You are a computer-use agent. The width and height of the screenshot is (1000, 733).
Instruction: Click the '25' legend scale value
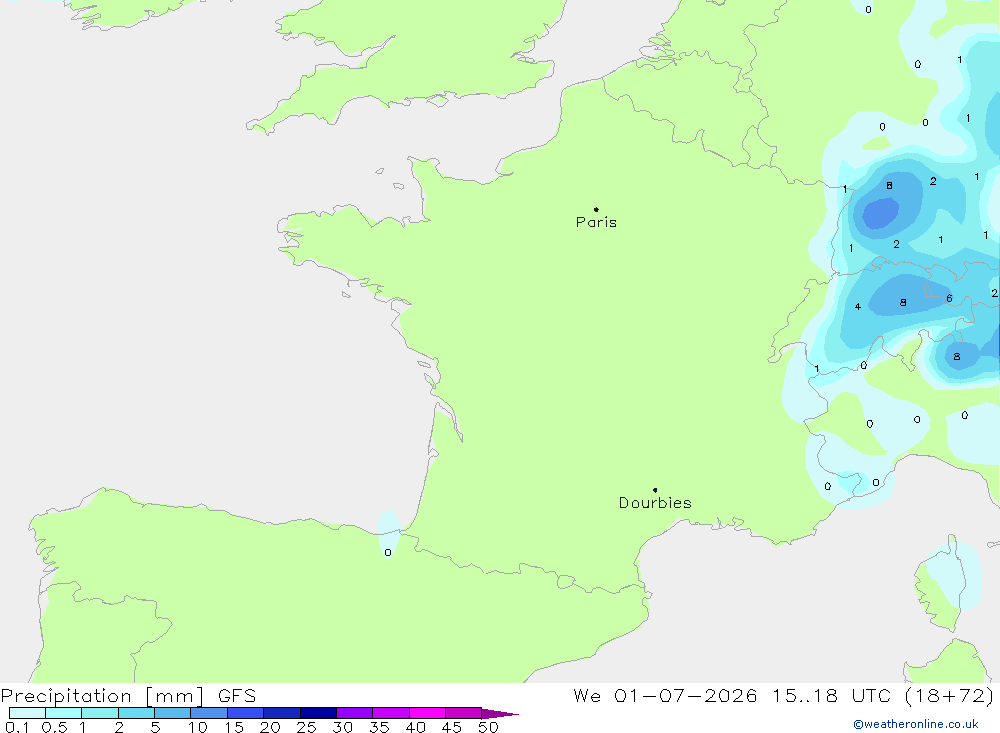click(x=306, y=727)
